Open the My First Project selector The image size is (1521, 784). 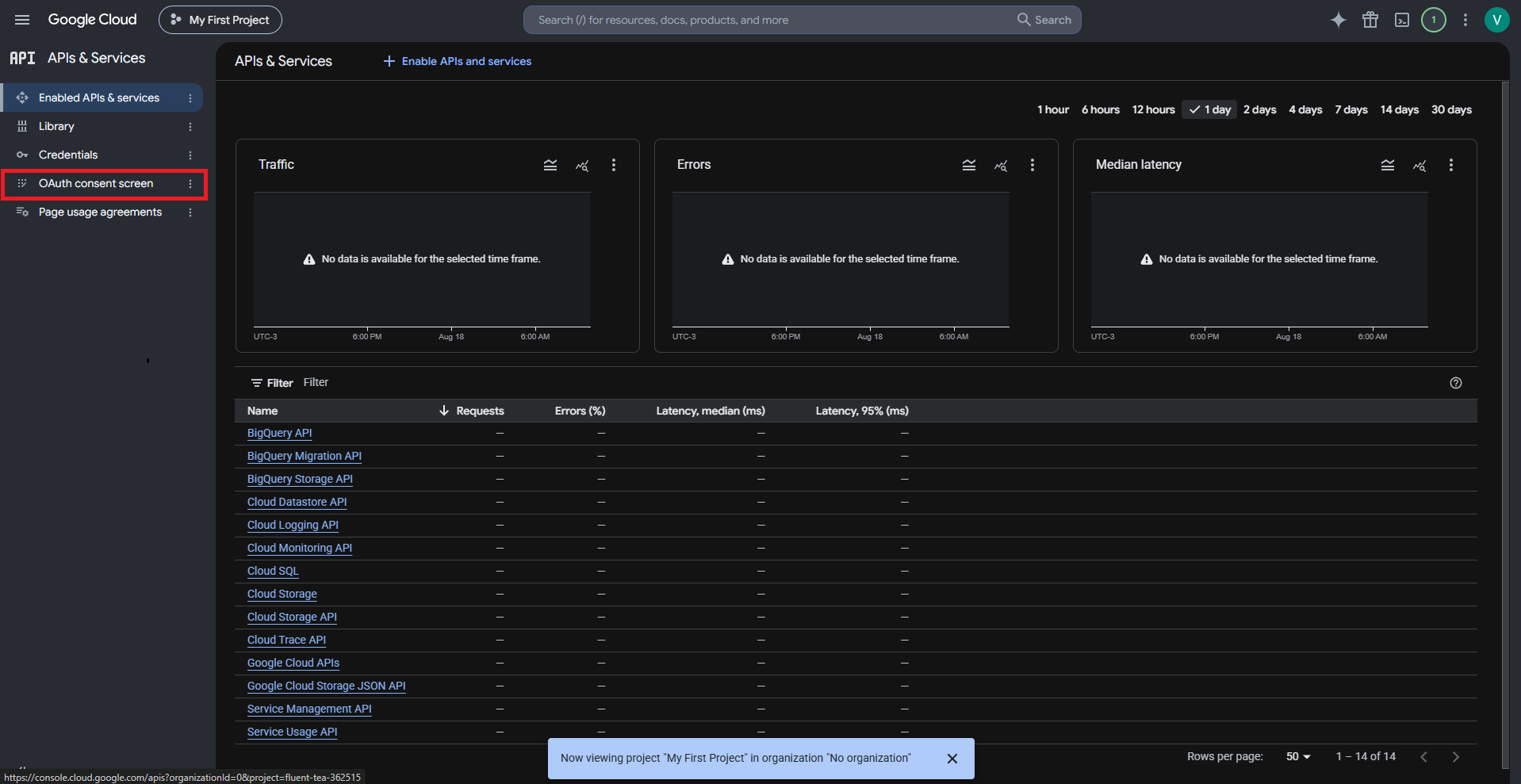click(220, 20)
